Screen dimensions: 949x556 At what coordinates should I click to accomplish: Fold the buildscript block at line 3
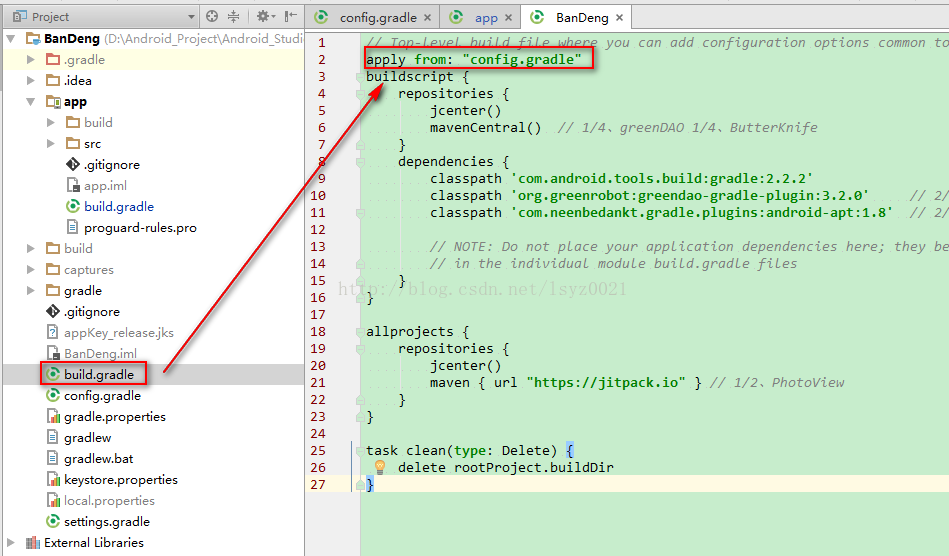360,77
